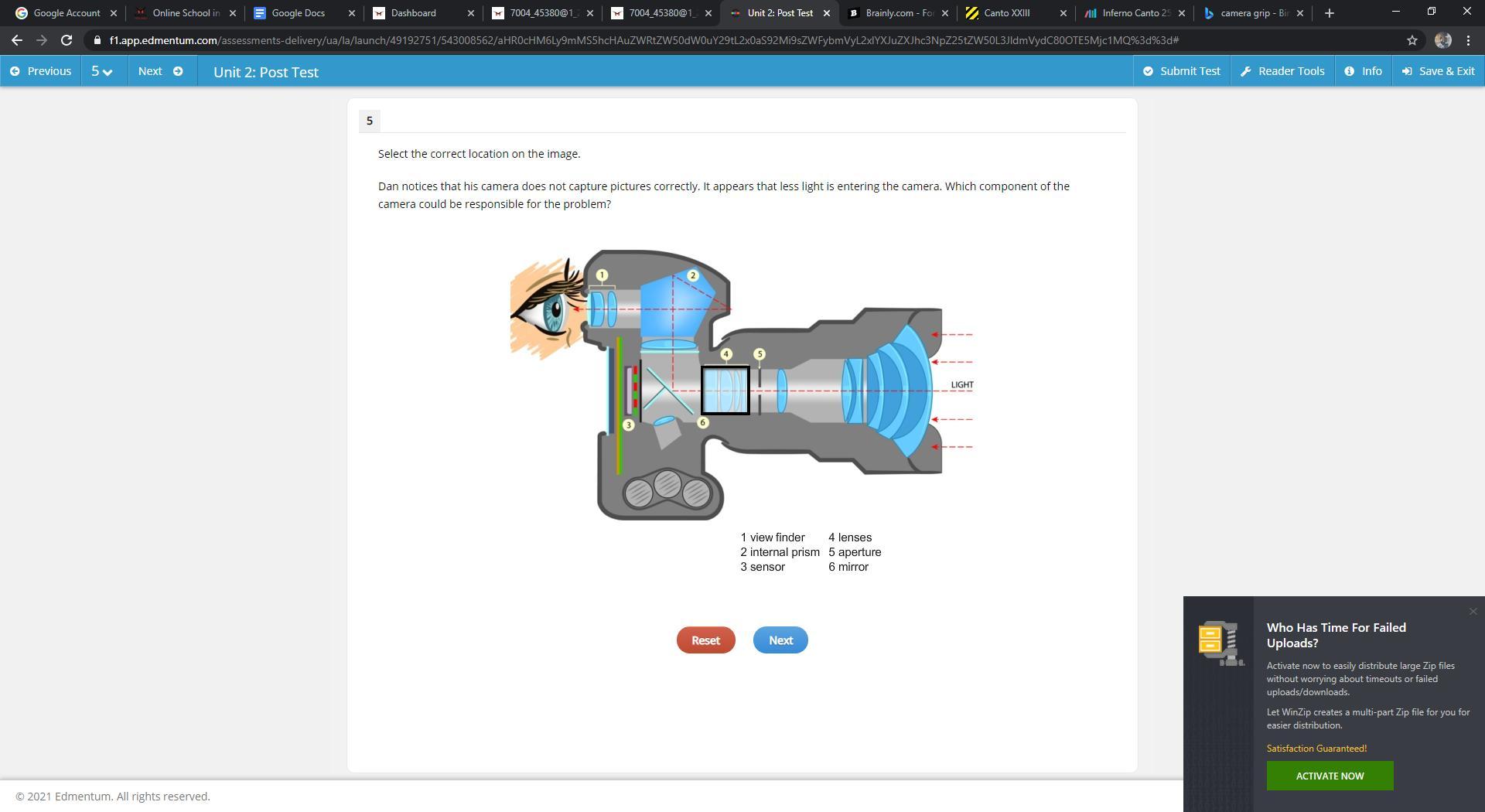Open the question number 5 dropdown
1485x812 pixels.
103,71
